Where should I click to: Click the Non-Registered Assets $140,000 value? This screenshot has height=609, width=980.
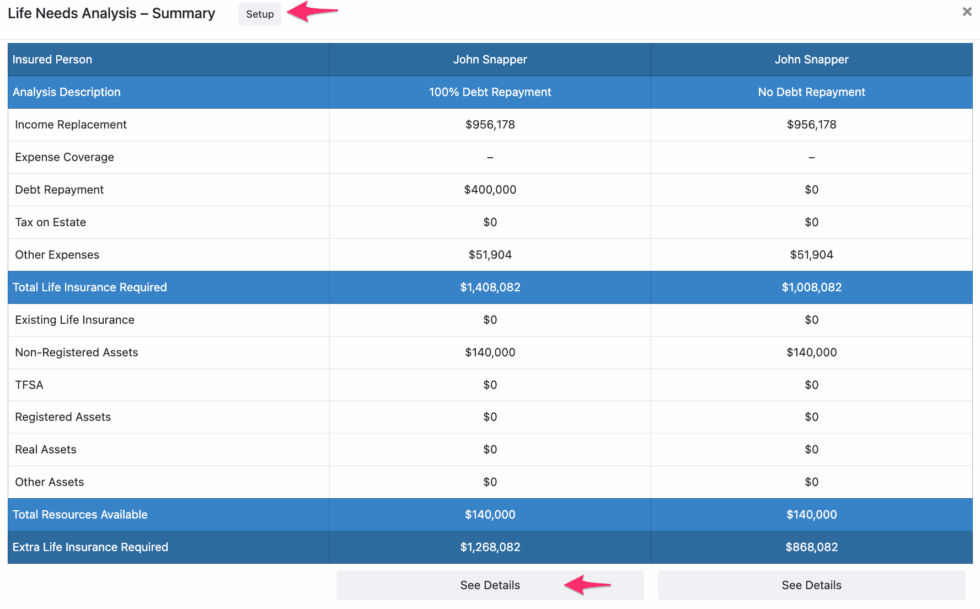tap(490, 352)
